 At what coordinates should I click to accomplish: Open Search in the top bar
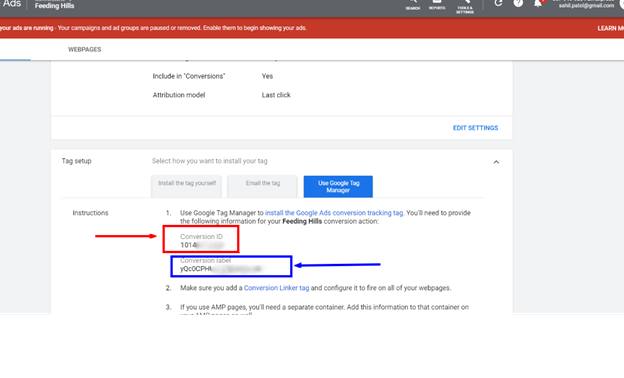tap(413, 5)
